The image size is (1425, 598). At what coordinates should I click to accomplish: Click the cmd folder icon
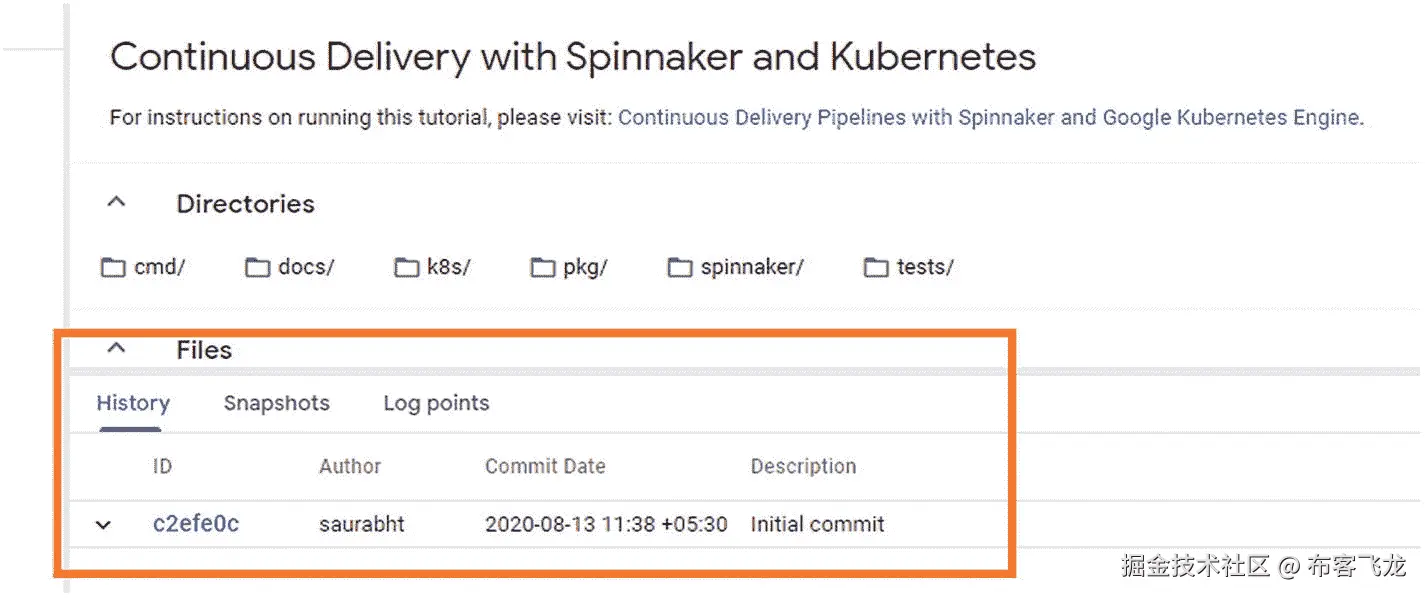pos(112,268)
